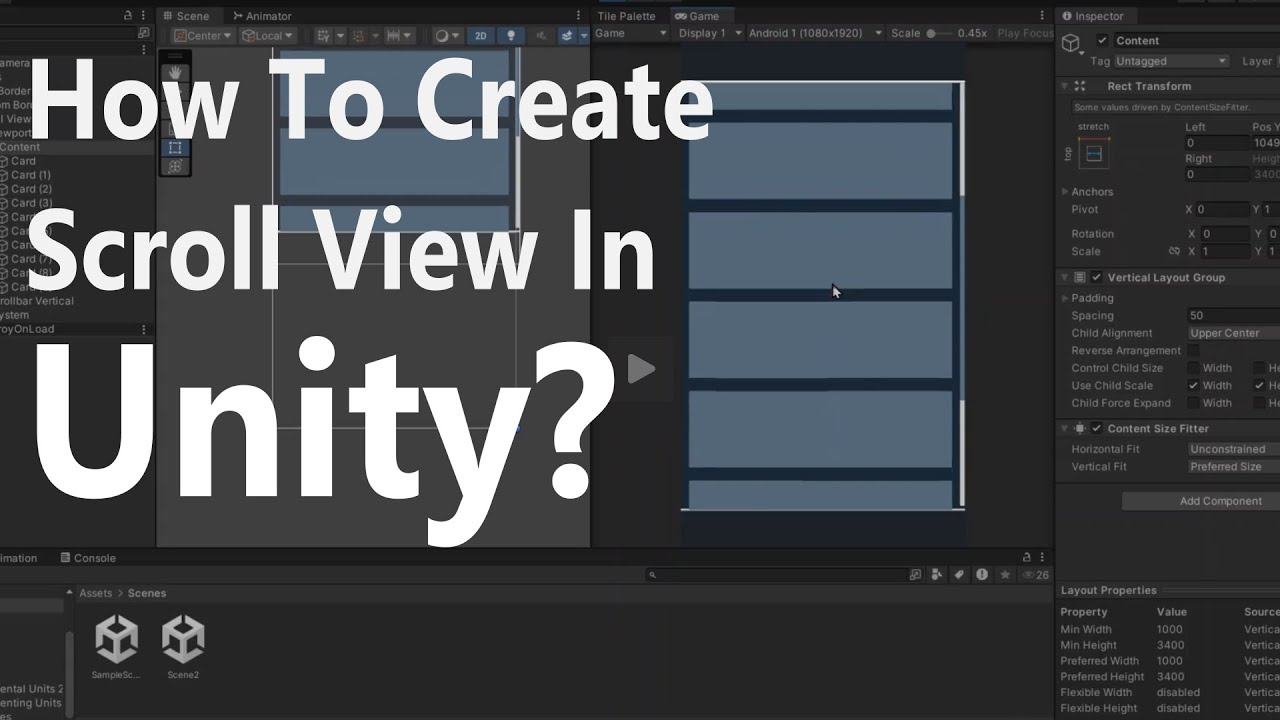Expand the Anchors foldout
1280x720 pixels.
click(1064, 192)
